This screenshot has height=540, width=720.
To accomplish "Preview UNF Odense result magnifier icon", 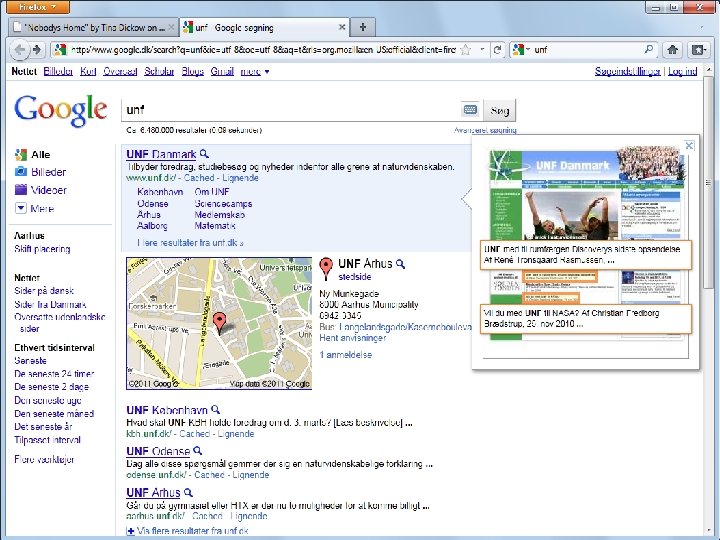I will (197, 450).
